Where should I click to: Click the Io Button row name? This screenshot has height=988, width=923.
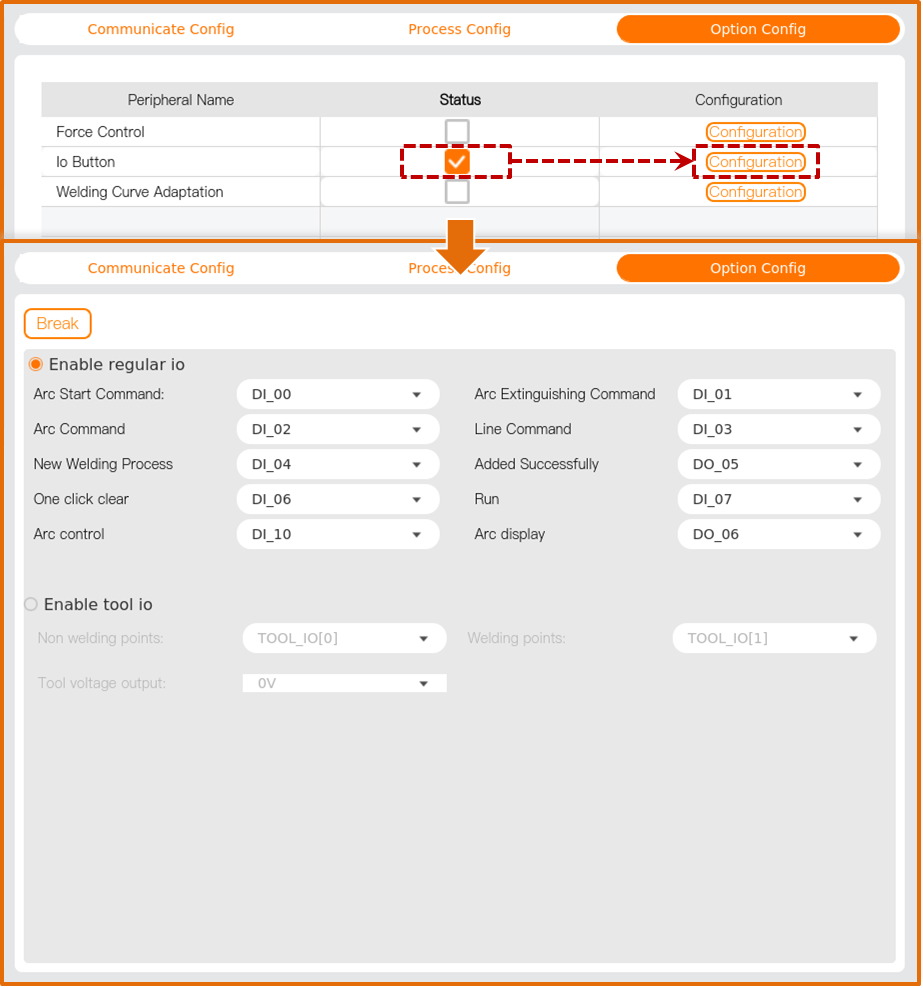(86, 162)
